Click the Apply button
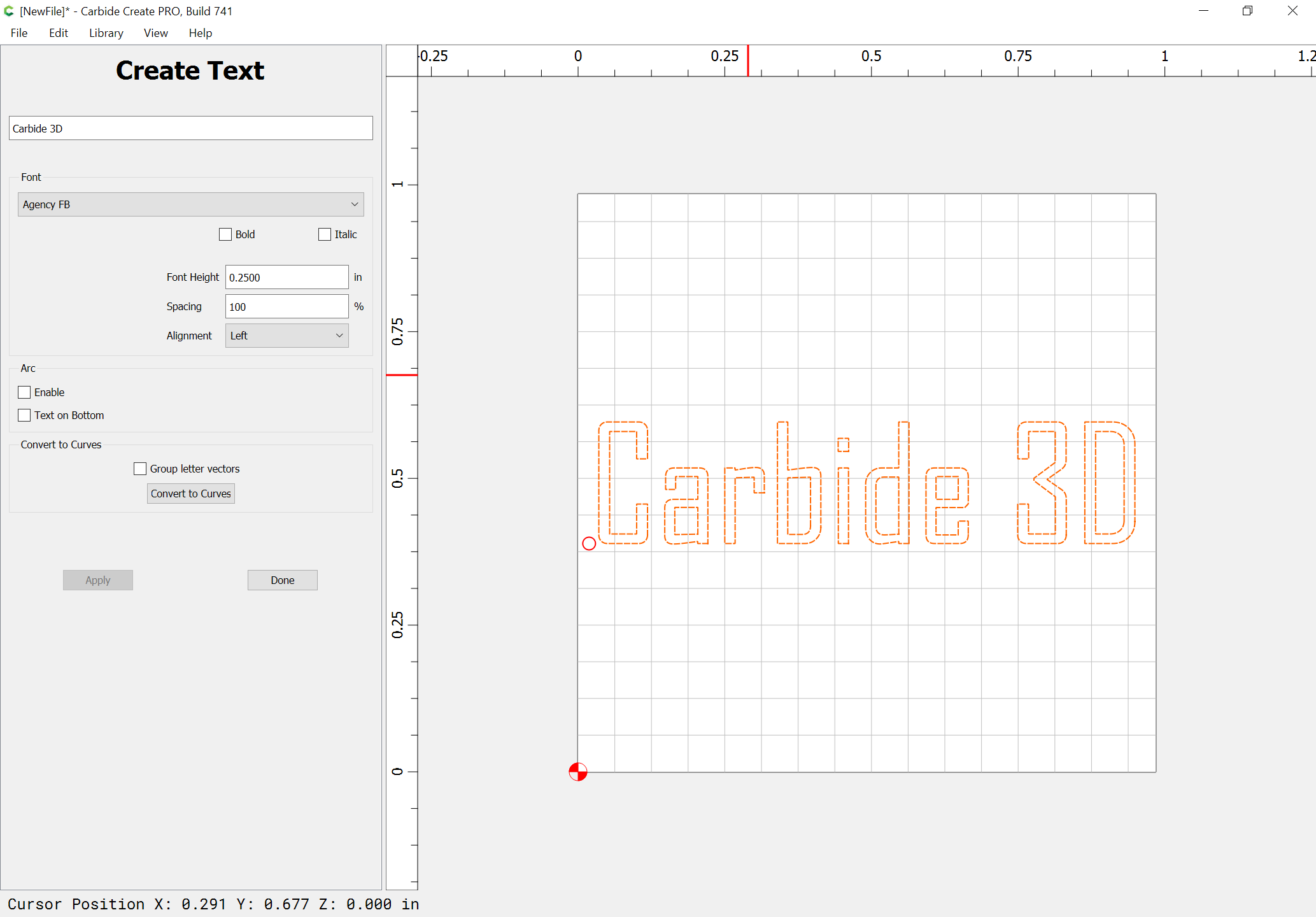Image resolution: width=1316 pixels, height=917 pixels. click(x=98, y=580)
